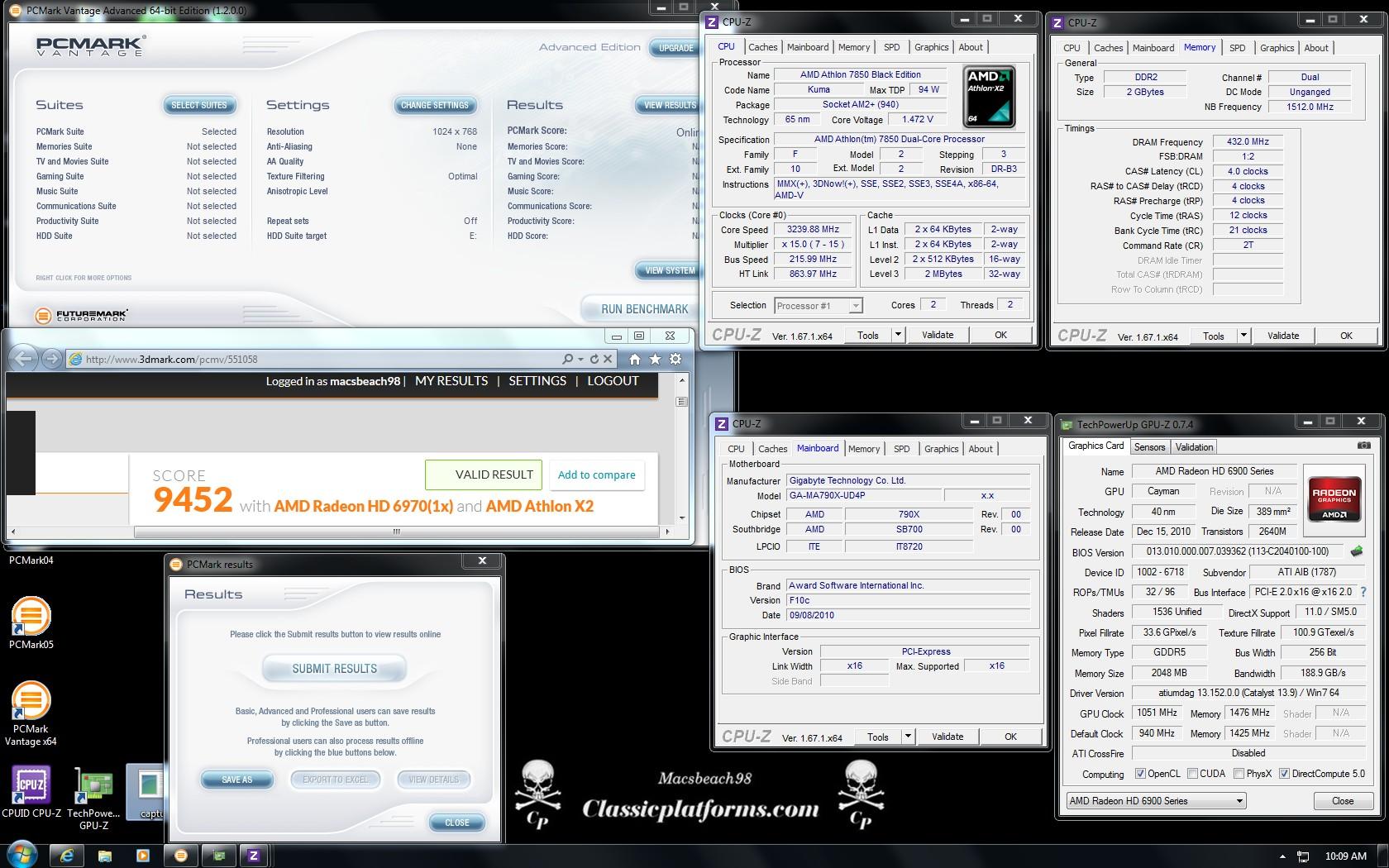
Task: Click the VIEW SYSTEM button
Action: [x=670, y=270]
